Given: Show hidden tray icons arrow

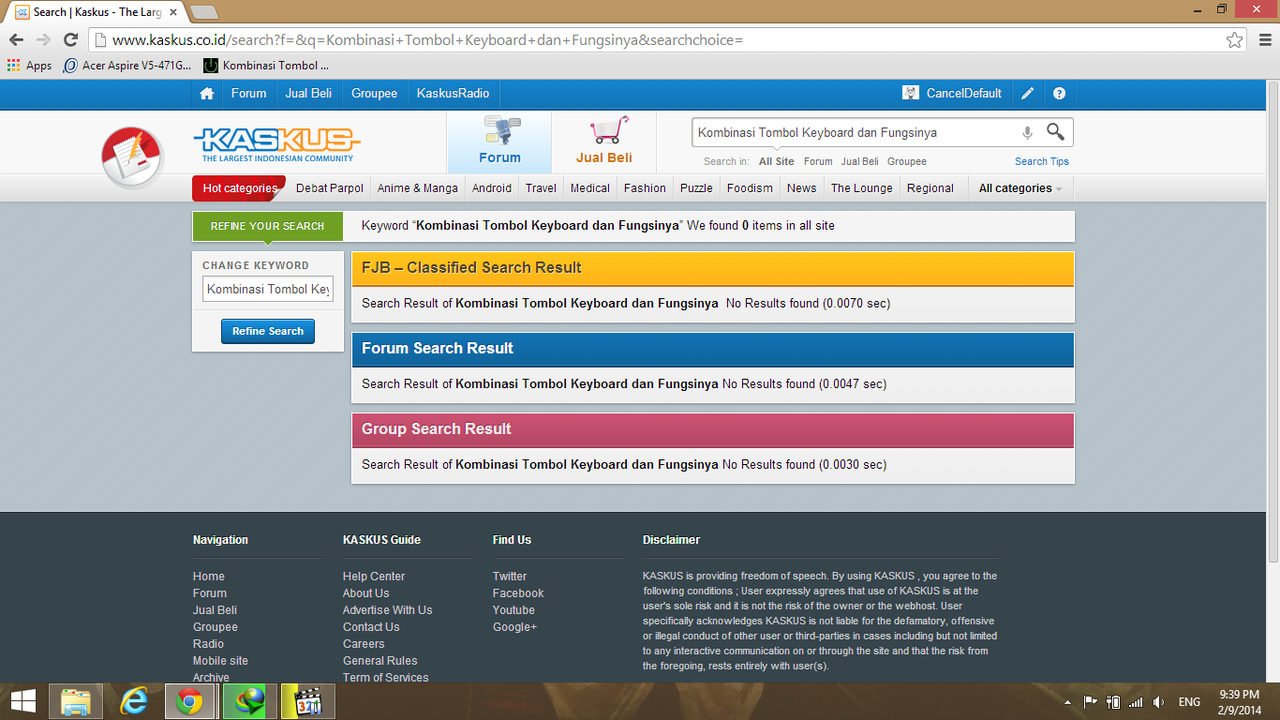Looking at the screenshot, I should (1068, 702).
